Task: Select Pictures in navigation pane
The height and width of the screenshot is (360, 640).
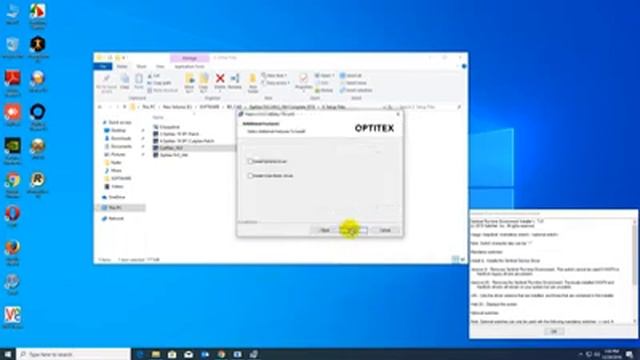Action: (x=118, y=154)
